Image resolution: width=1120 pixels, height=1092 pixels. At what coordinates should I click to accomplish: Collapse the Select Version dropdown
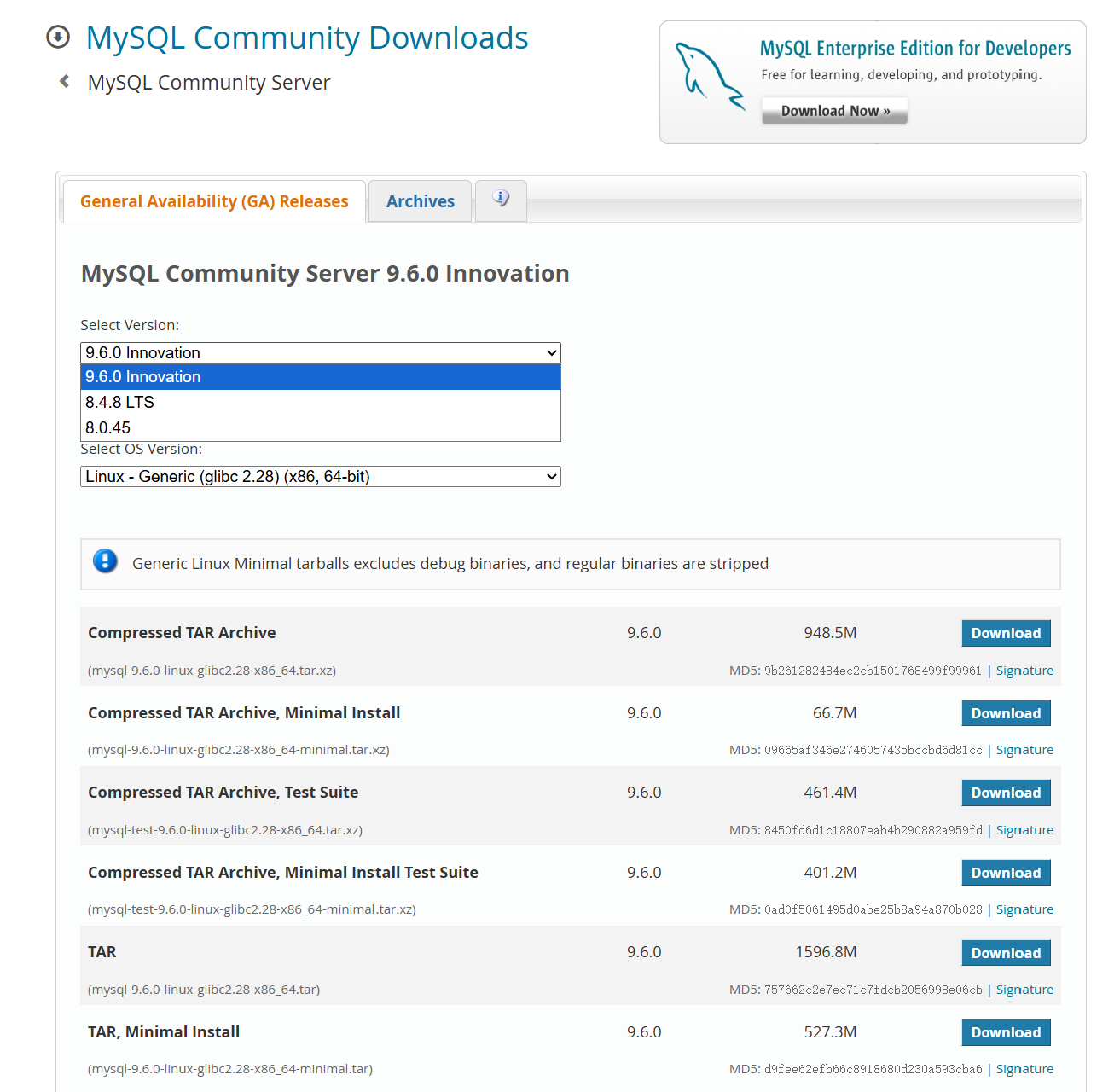[320, 352]
